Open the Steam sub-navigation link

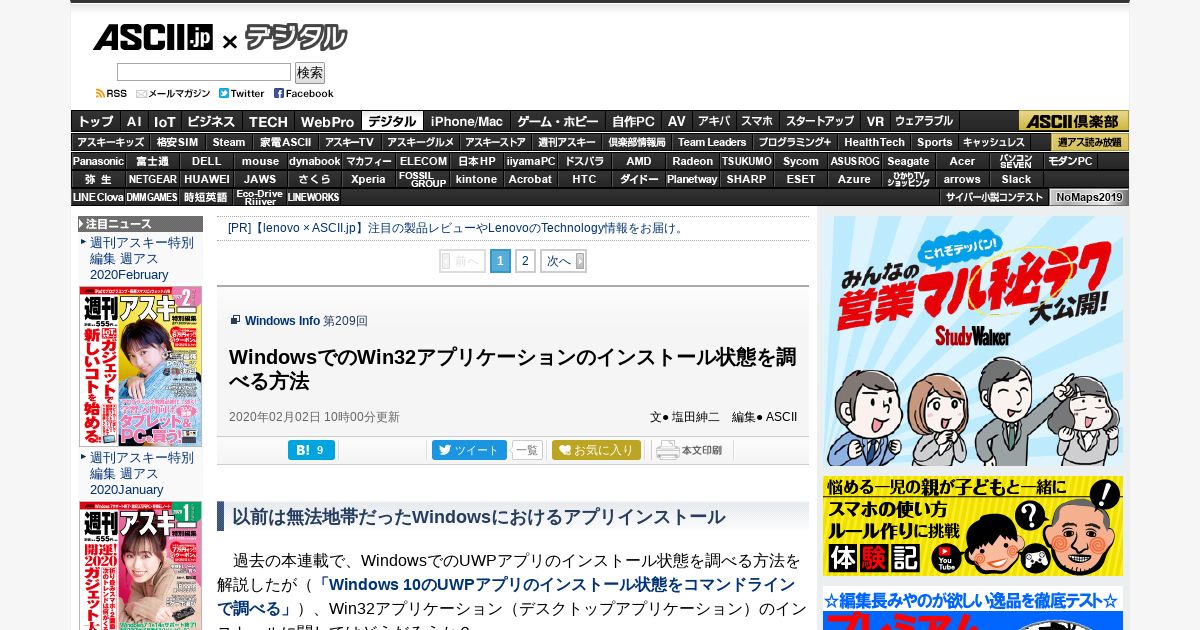pyautogui.click(x=229, y=142)
